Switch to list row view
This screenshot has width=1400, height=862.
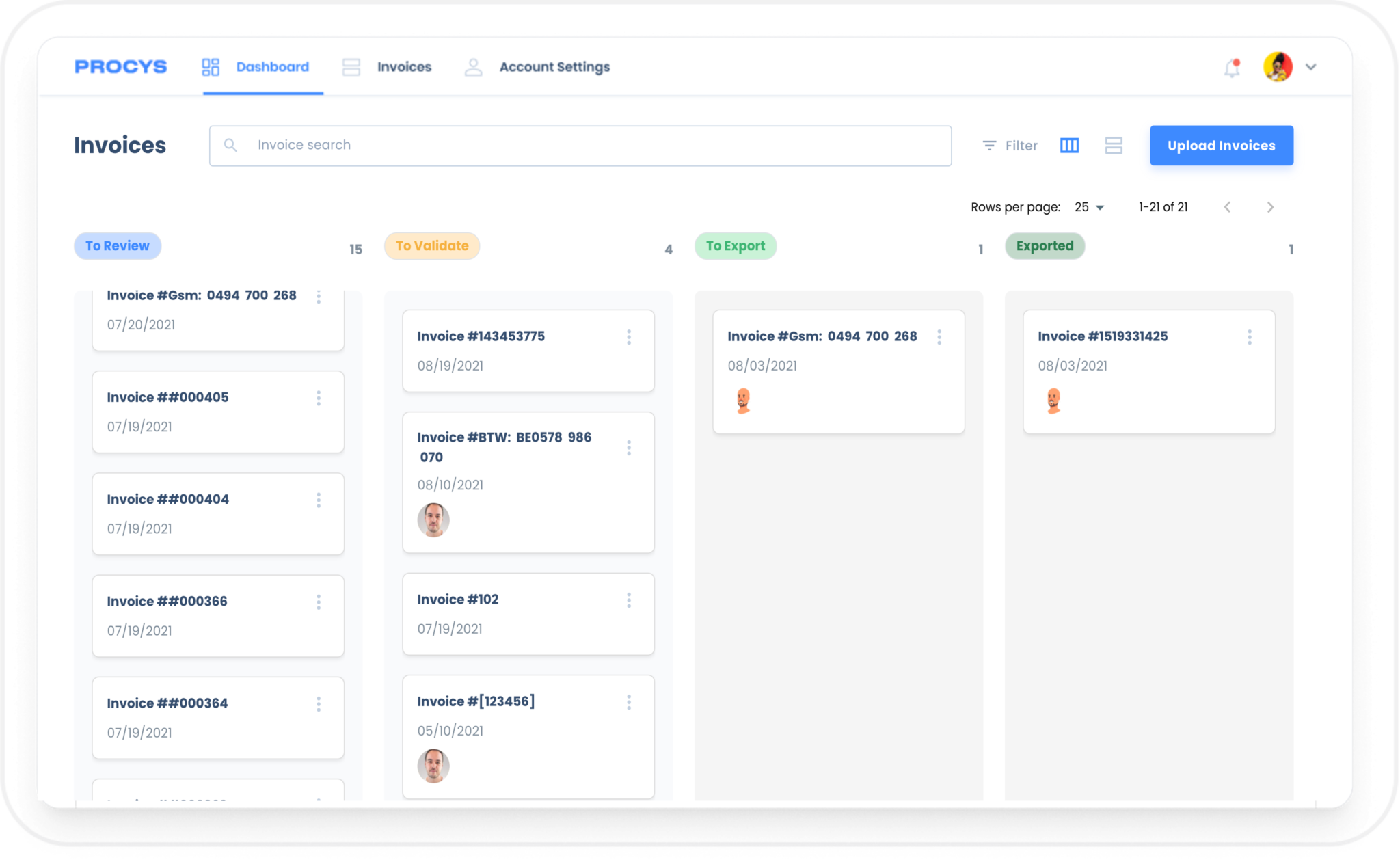1114,146
